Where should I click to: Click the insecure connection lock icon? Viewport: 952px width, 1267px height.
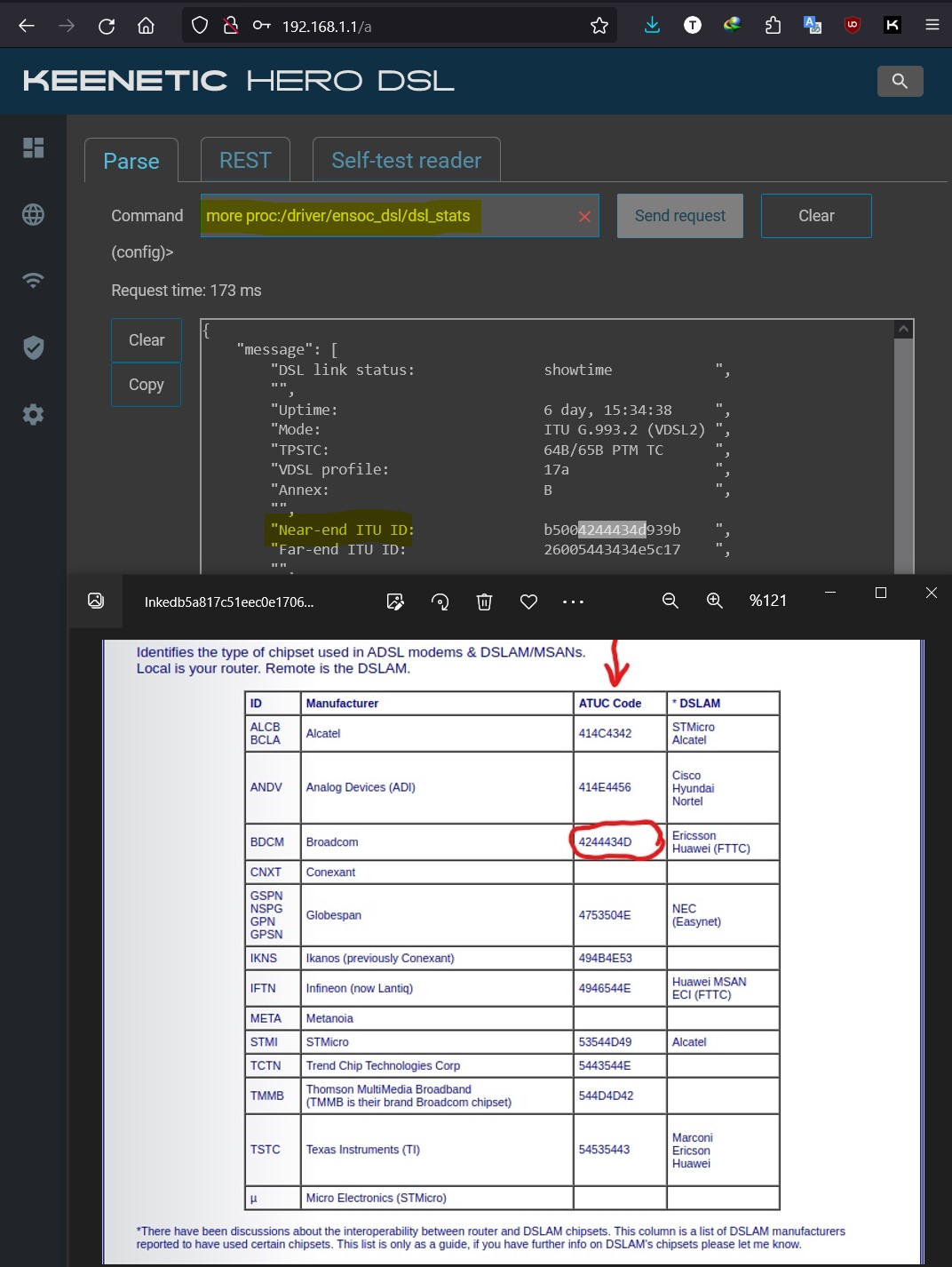(x=231, y=26)
